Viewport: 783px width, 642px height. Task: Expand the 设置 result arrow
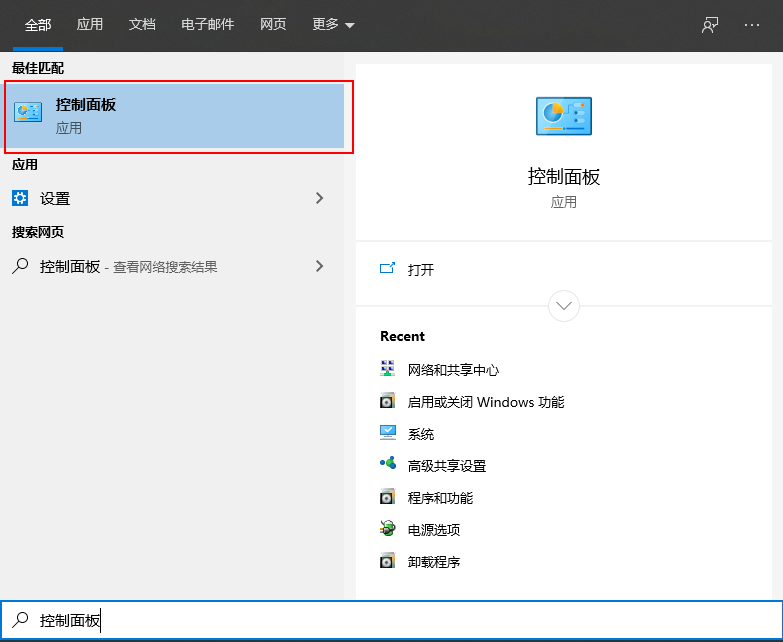[320, 198]
